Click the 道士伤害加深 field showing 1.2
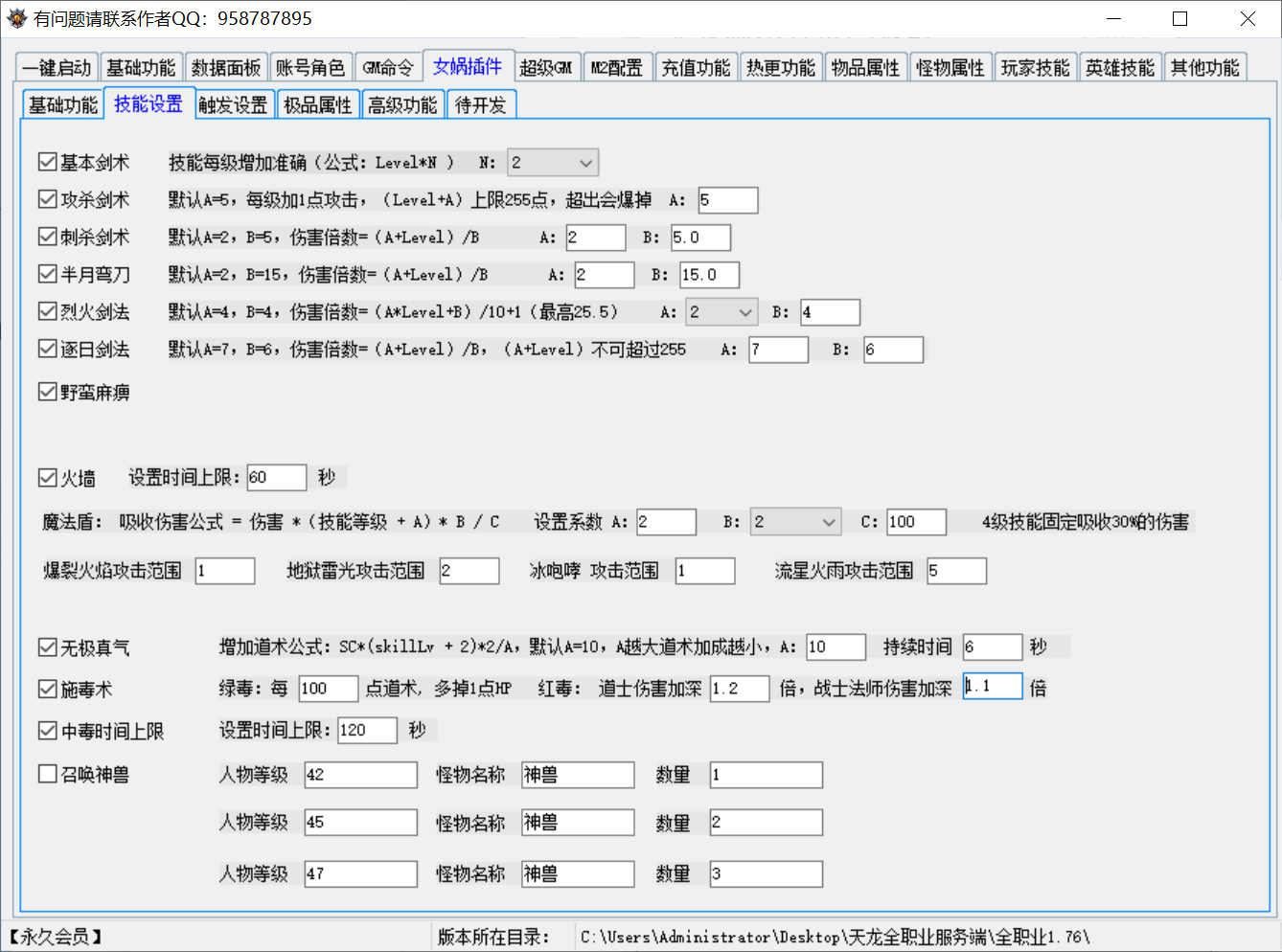1282x952 pixels. 740,689
